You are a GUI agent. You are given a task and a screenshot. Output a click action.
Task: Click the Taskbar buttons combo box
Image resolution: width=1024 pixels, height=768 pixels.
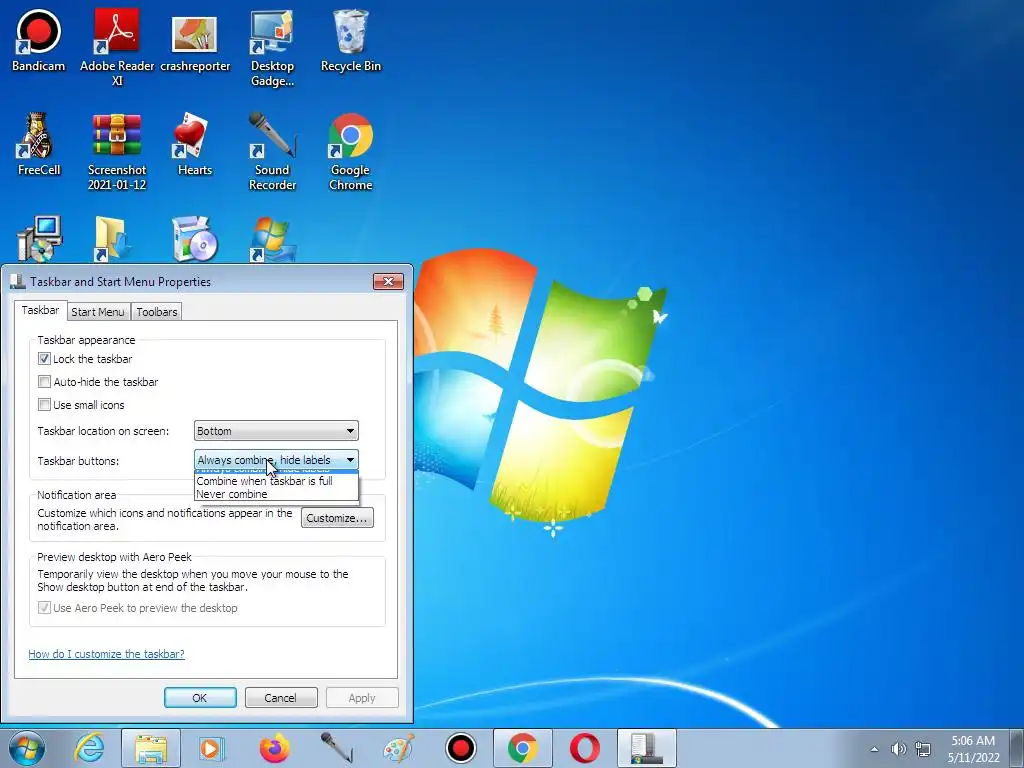point(276,460)
